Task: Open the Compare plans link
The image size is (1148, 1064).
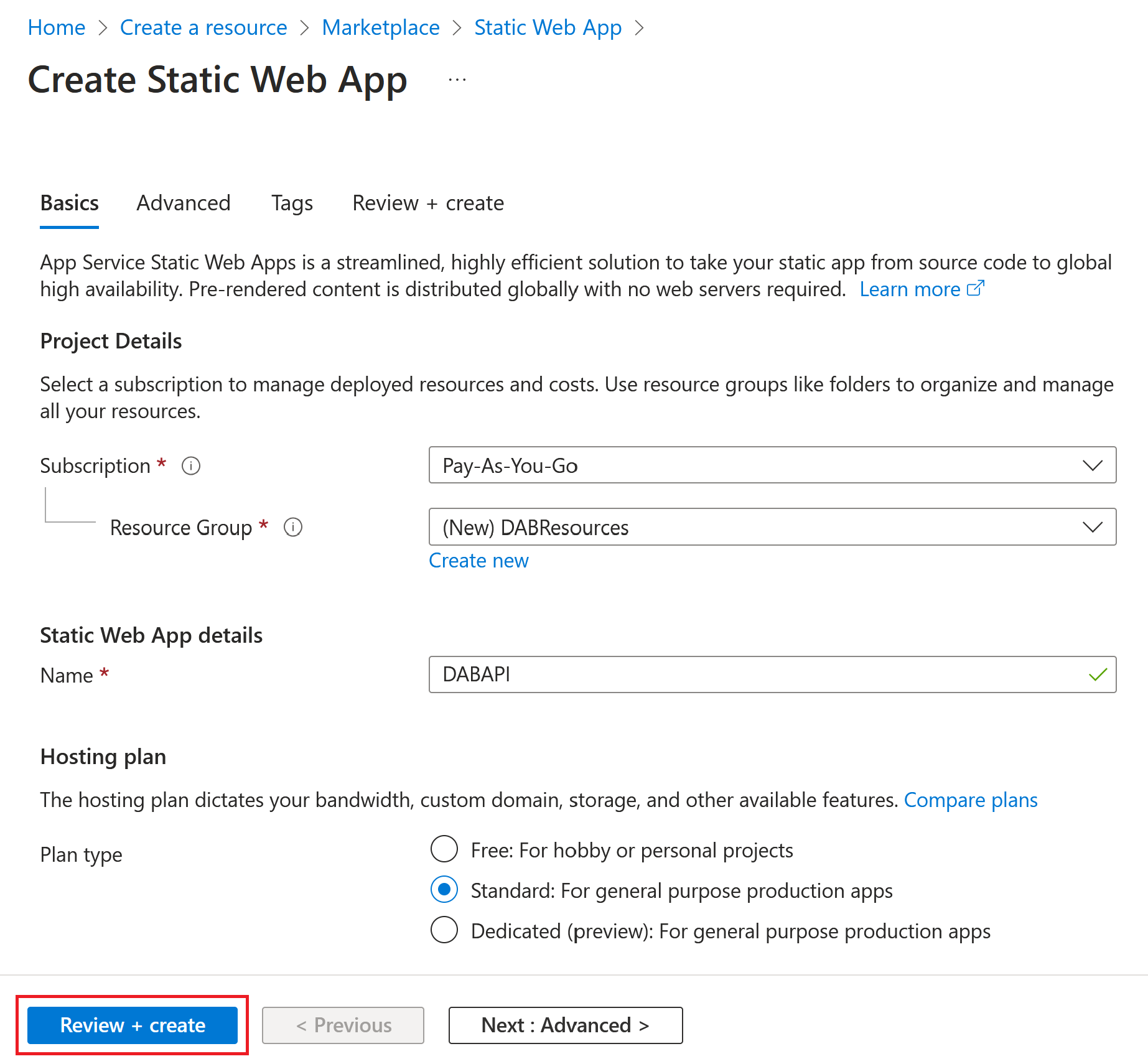Action: coord(970,800)
